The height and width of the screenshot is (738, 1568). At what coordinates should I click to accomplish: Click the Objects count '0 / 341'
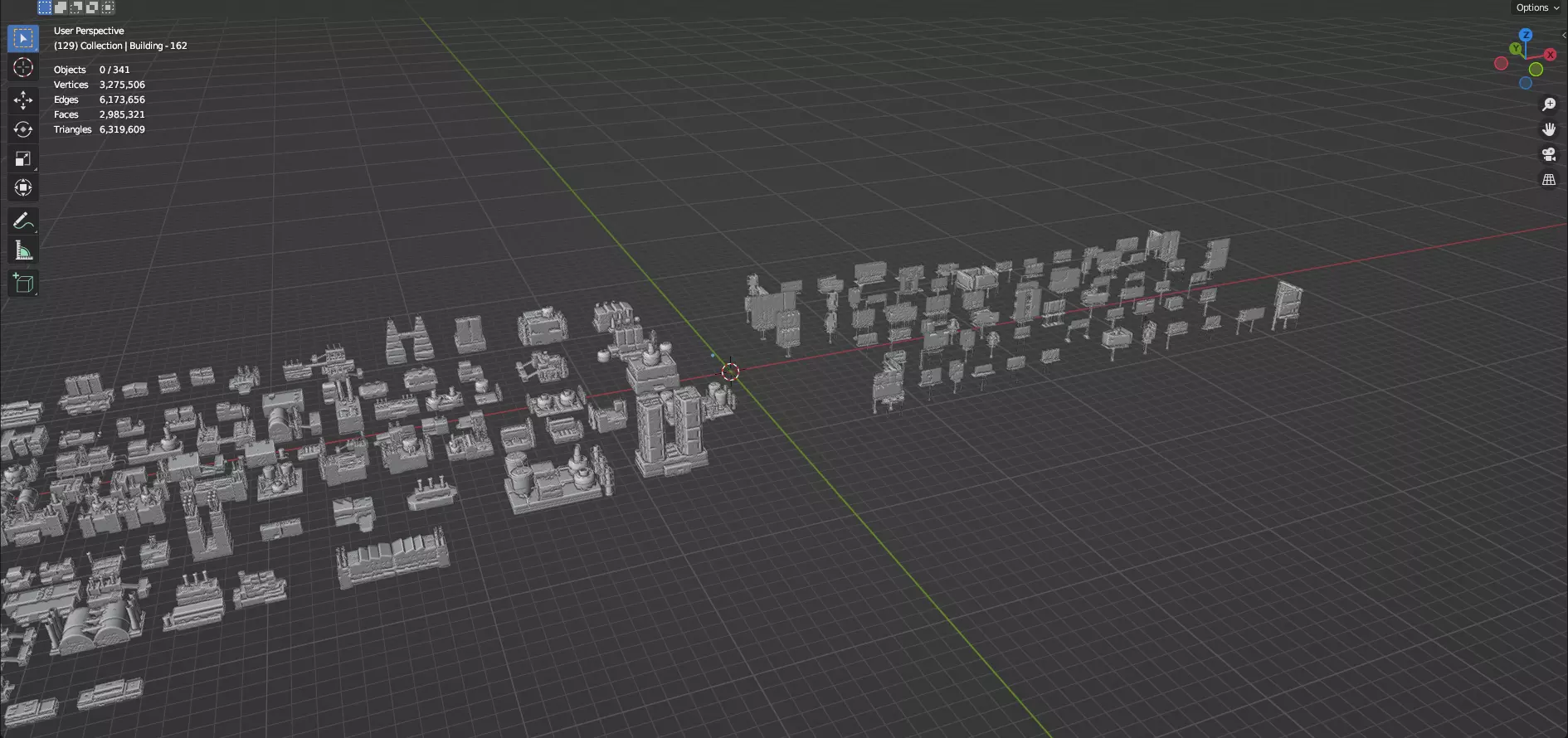pos(114,70)
